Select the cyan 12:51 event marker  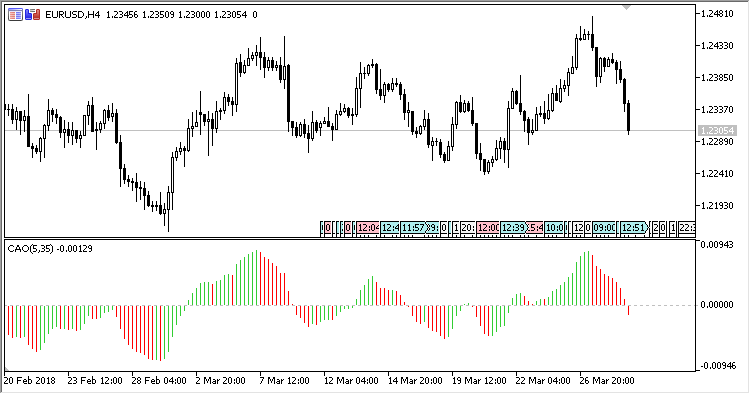633,228
